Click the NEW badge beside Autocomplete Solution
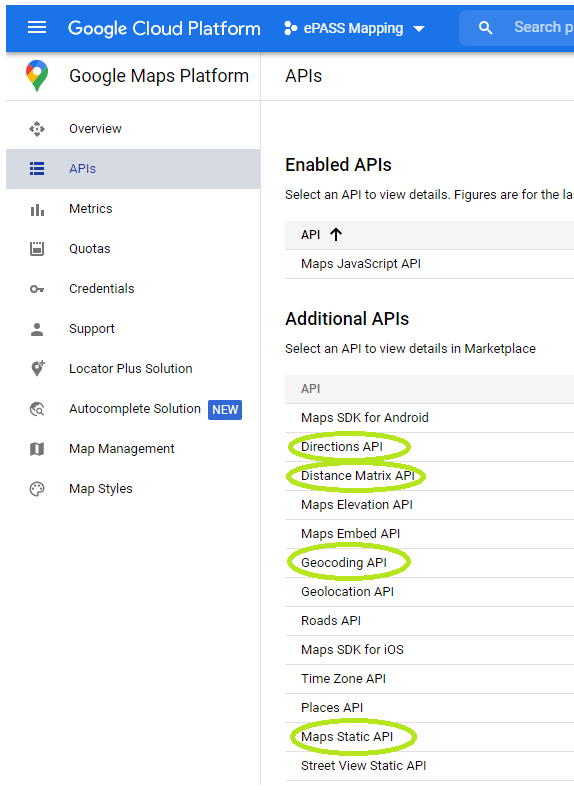 (x=225, y=410)
